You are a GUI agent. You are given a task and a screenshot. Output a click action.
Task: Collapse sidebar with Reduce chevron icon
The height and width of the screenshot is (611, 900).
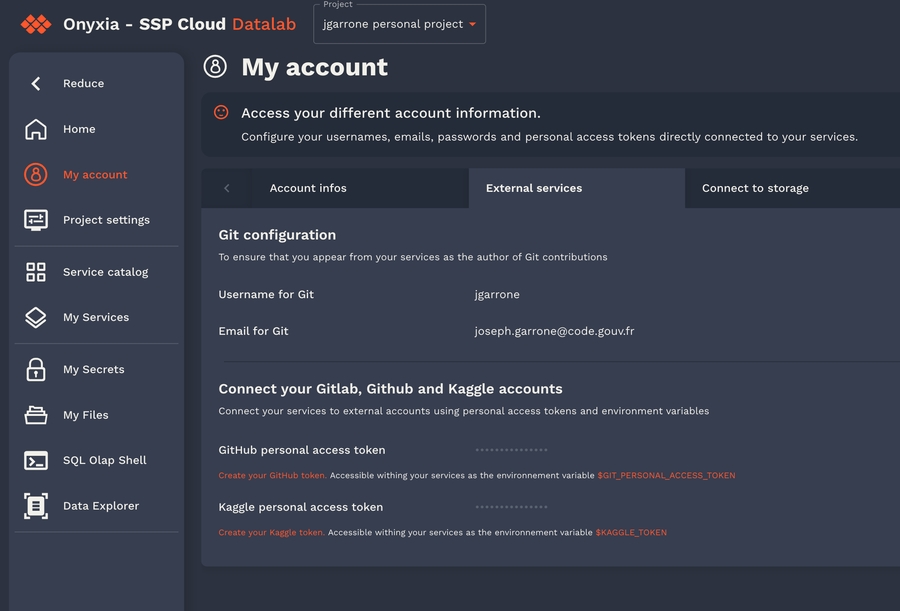(x=36, y=84)
